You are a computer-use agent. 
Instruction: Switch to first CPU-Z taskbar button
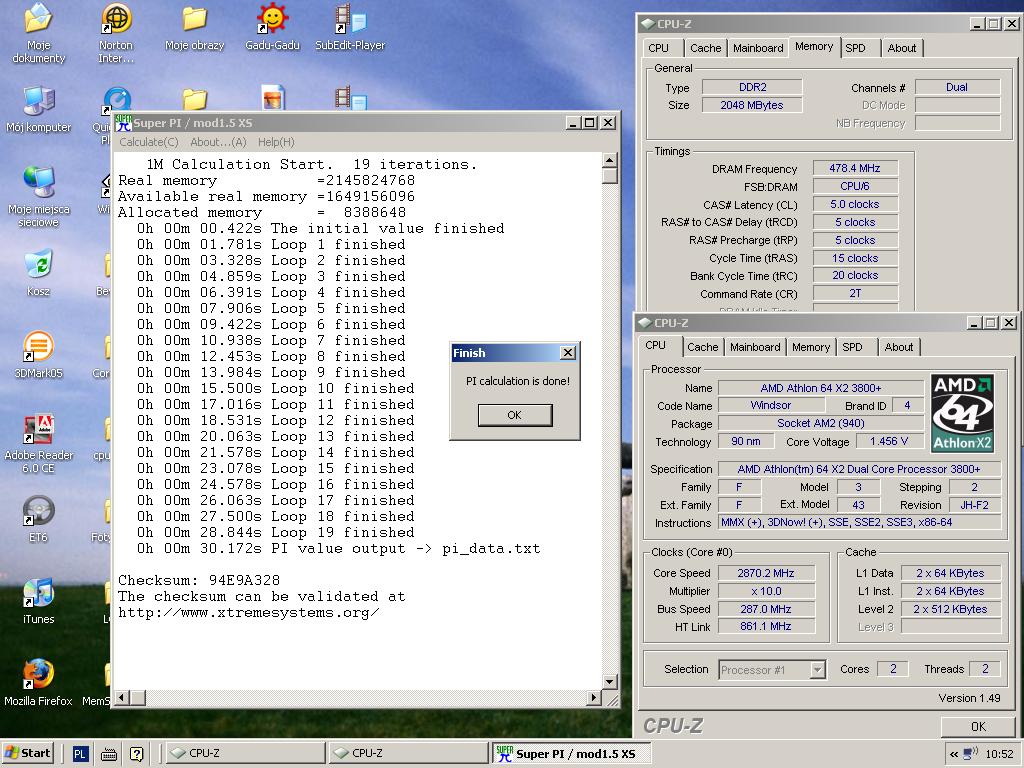click(x=246, y=753)
